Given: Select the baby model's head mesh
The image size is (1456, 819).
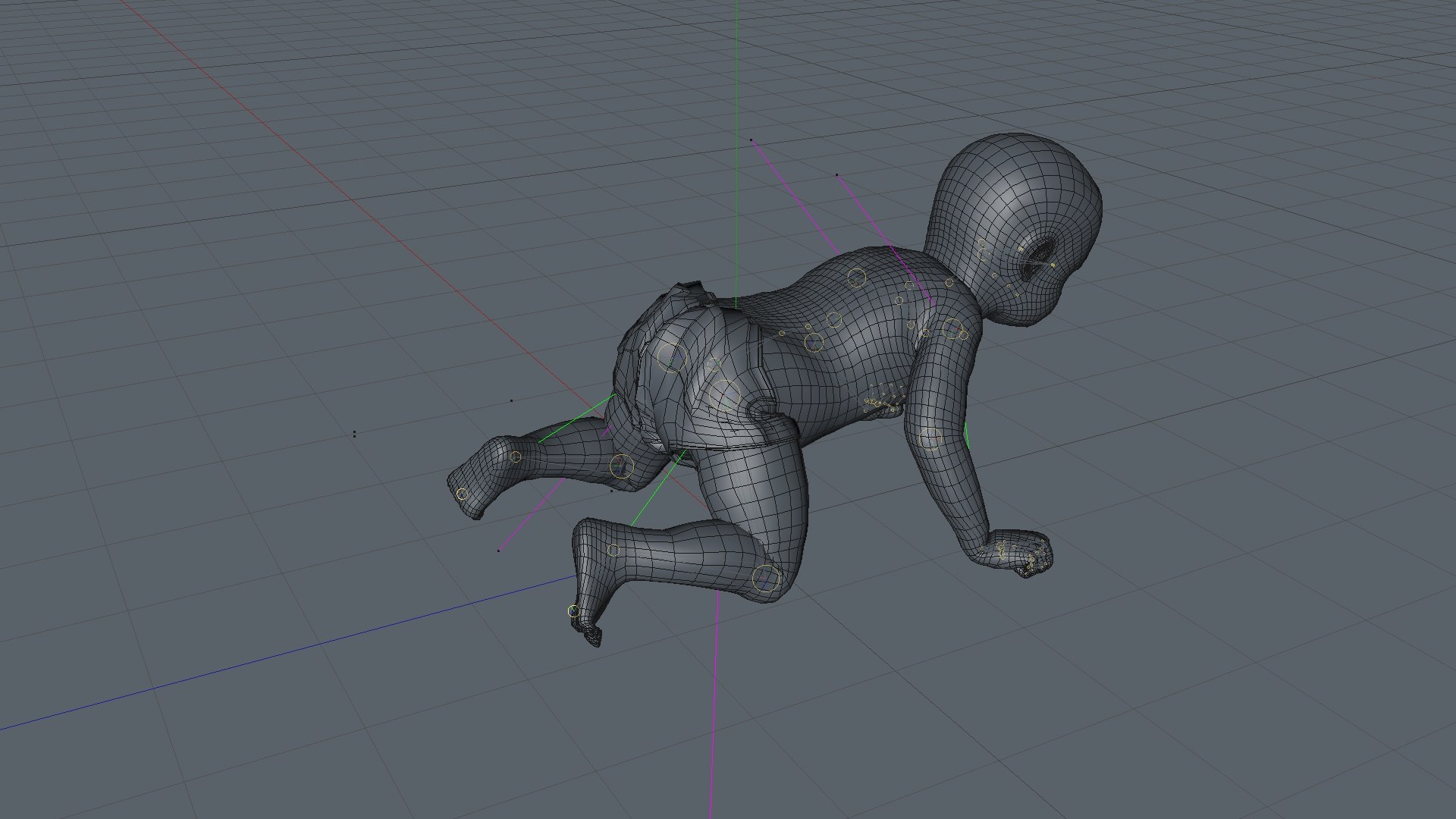Looking at the screenshot, I should [x=1015, y=229].
